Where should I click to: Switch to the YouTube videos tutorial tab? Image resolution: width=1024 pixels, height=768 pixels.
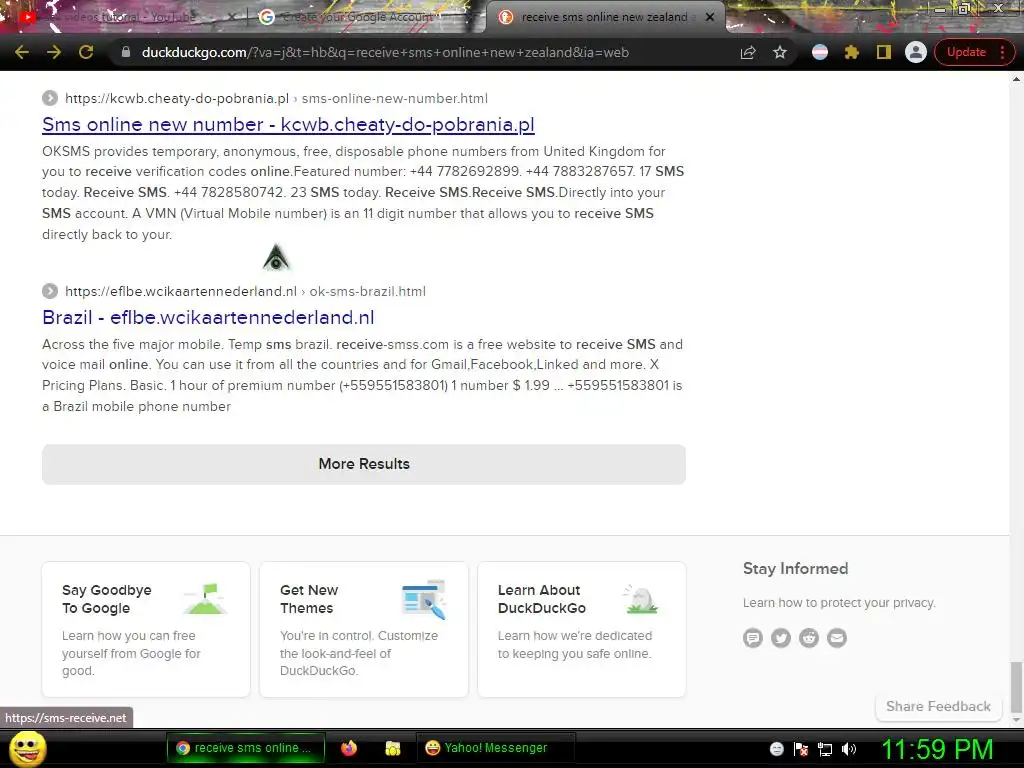click(x=121, y=17)
